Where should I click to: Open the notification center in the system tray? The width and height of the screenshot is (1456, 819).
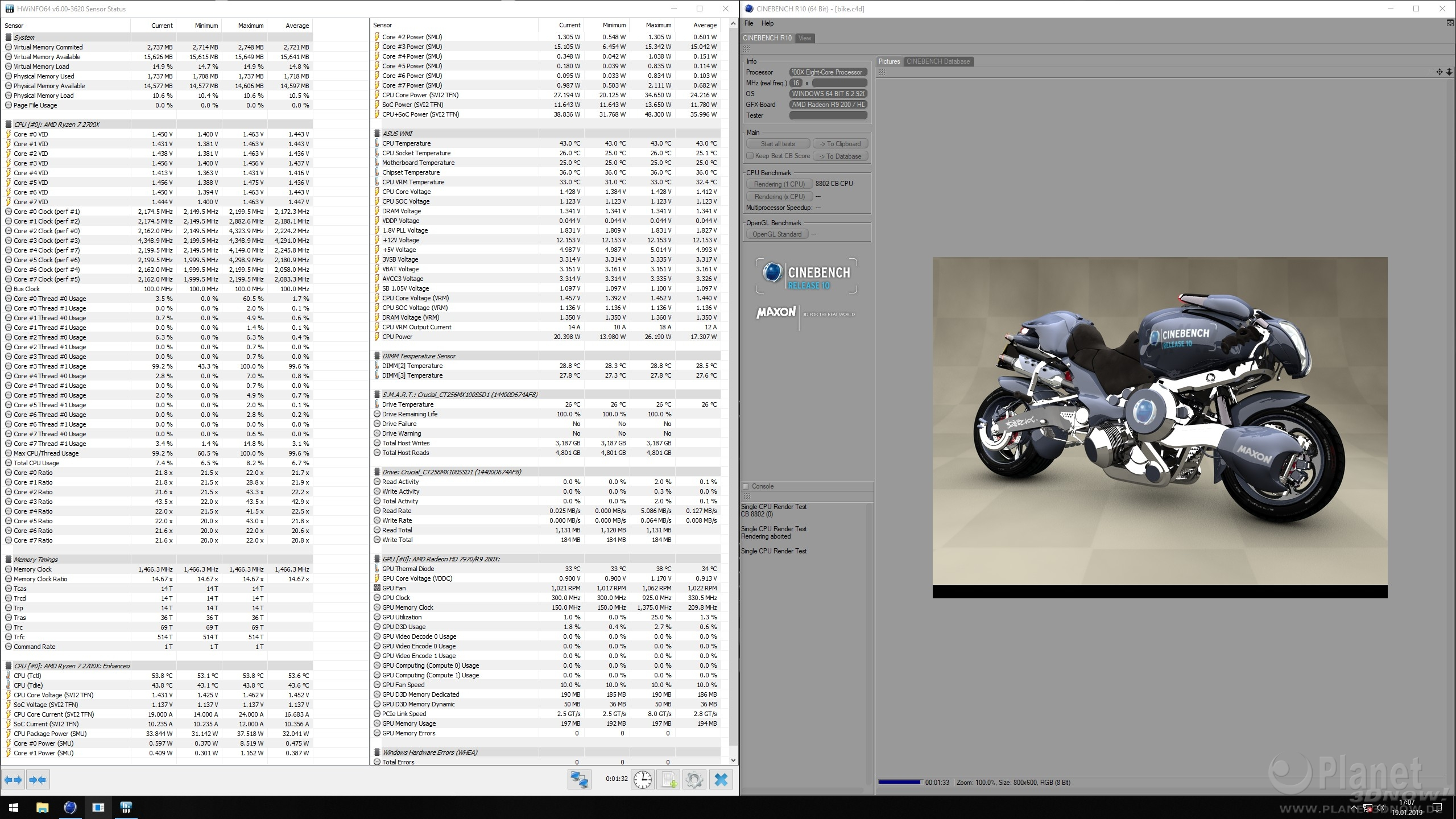coord(1437,808)
